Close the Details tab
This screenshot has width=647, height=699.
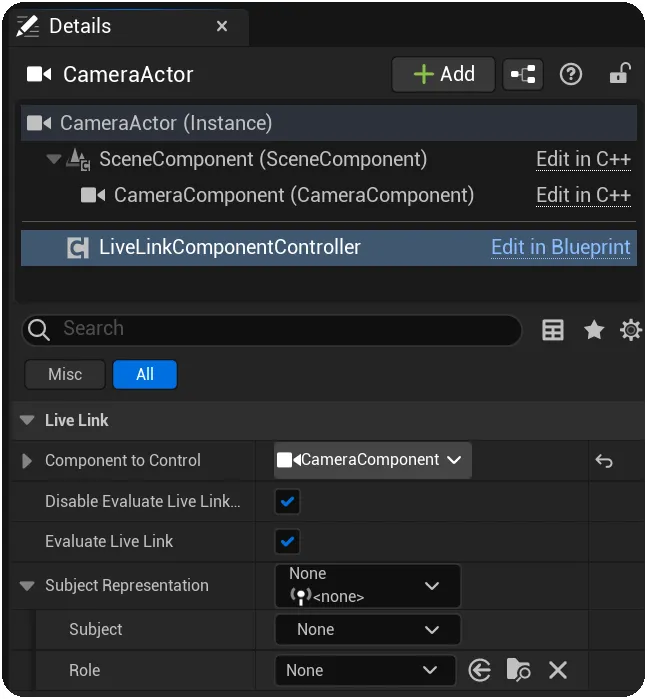click(222, 26)
